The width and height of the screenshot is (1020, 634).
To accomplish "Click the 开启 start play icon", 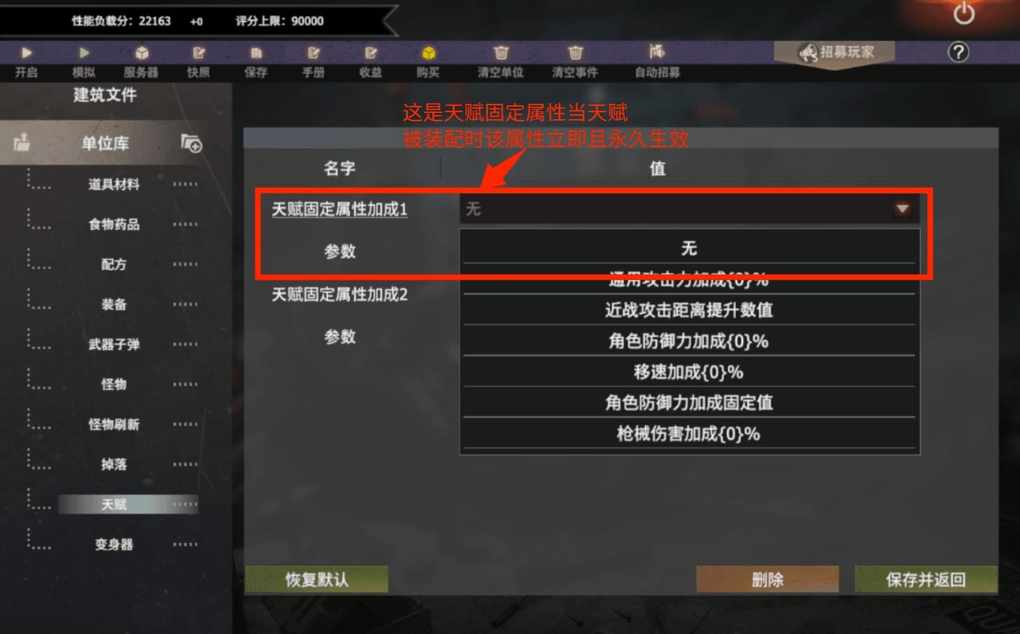I will (x=27, y=53).
